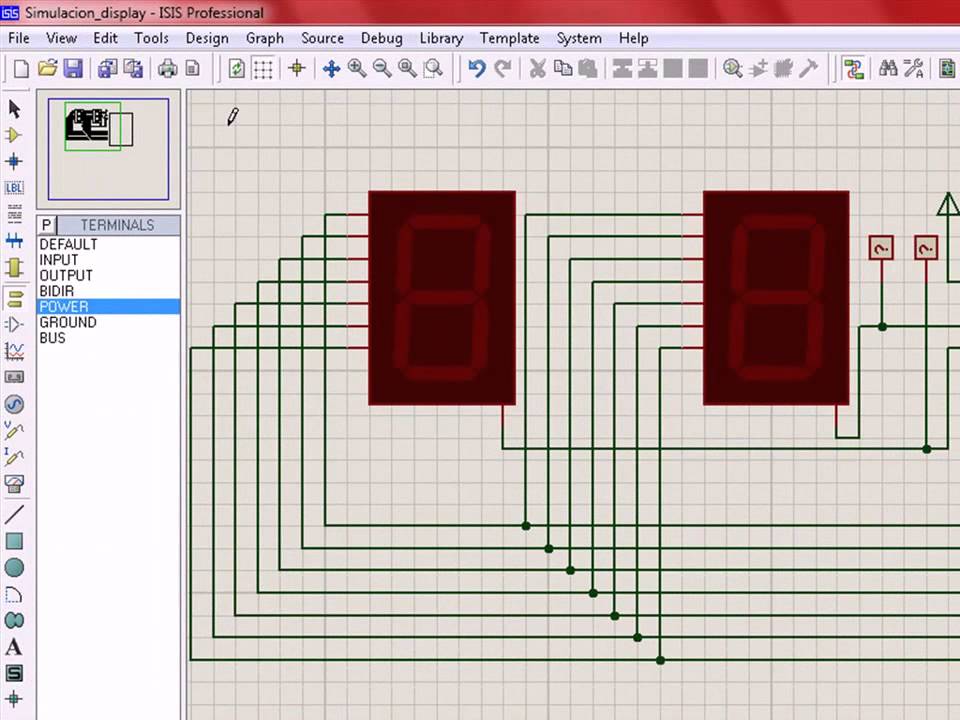The image size is (960, 720).
Task: Select DEFAULT in the terminals list
Action: point(109,244)
